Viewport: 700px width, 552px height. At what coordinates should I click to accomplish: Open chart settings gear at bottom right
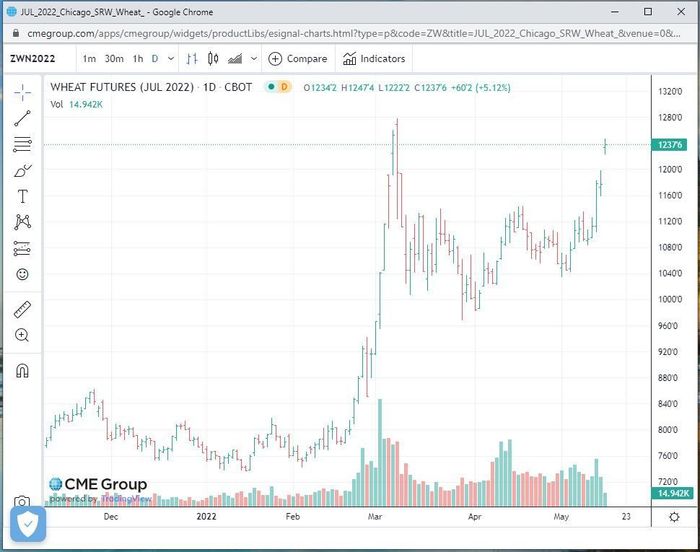click(673, 517)
